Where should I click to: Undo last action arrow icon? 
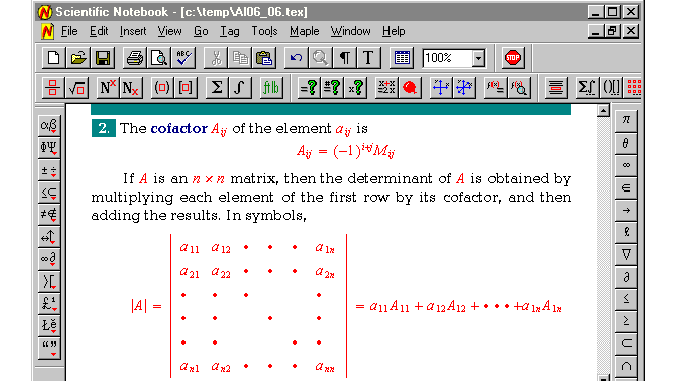(x=296, y=58)
